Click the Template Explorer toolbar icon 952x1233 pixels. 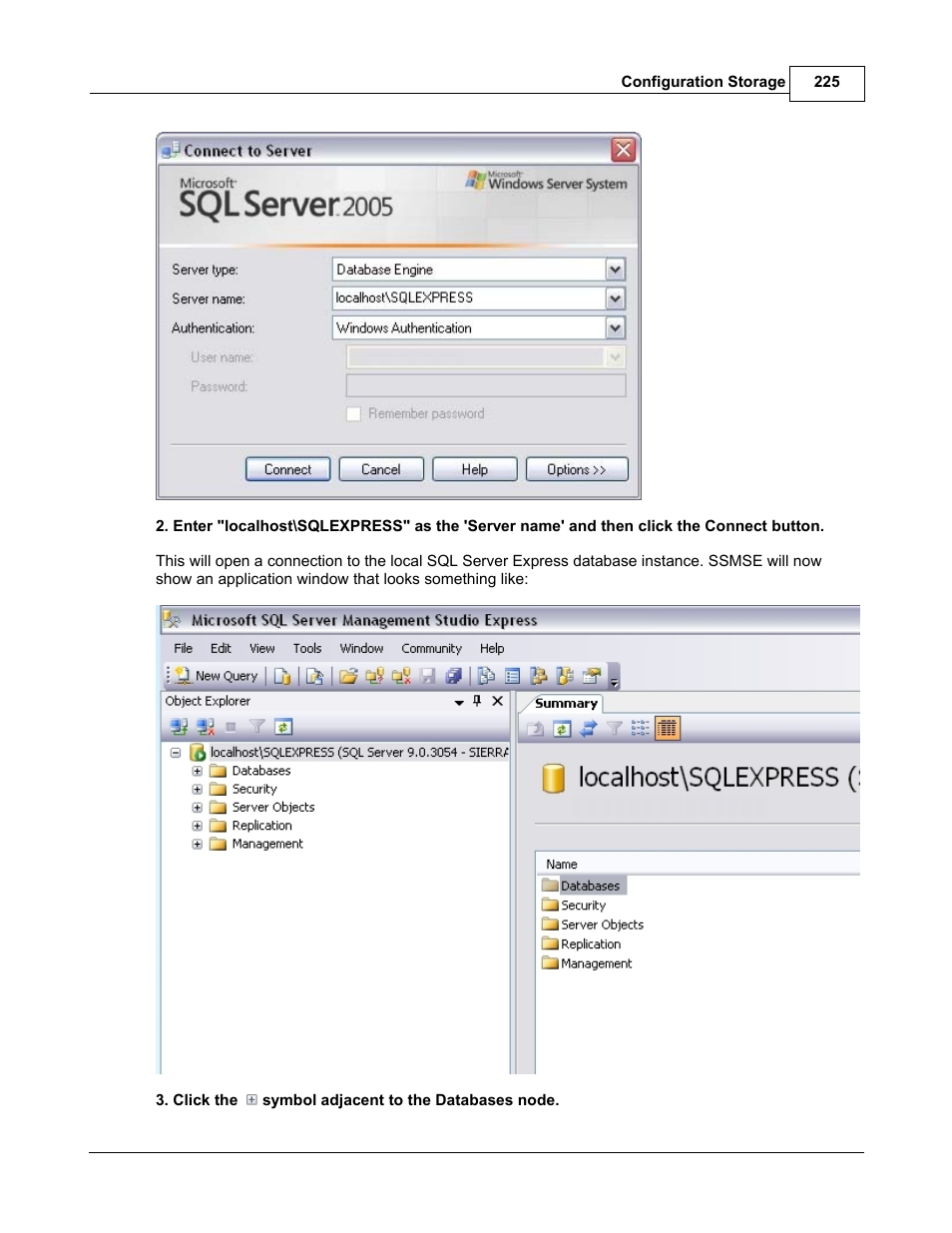(565, 676)
